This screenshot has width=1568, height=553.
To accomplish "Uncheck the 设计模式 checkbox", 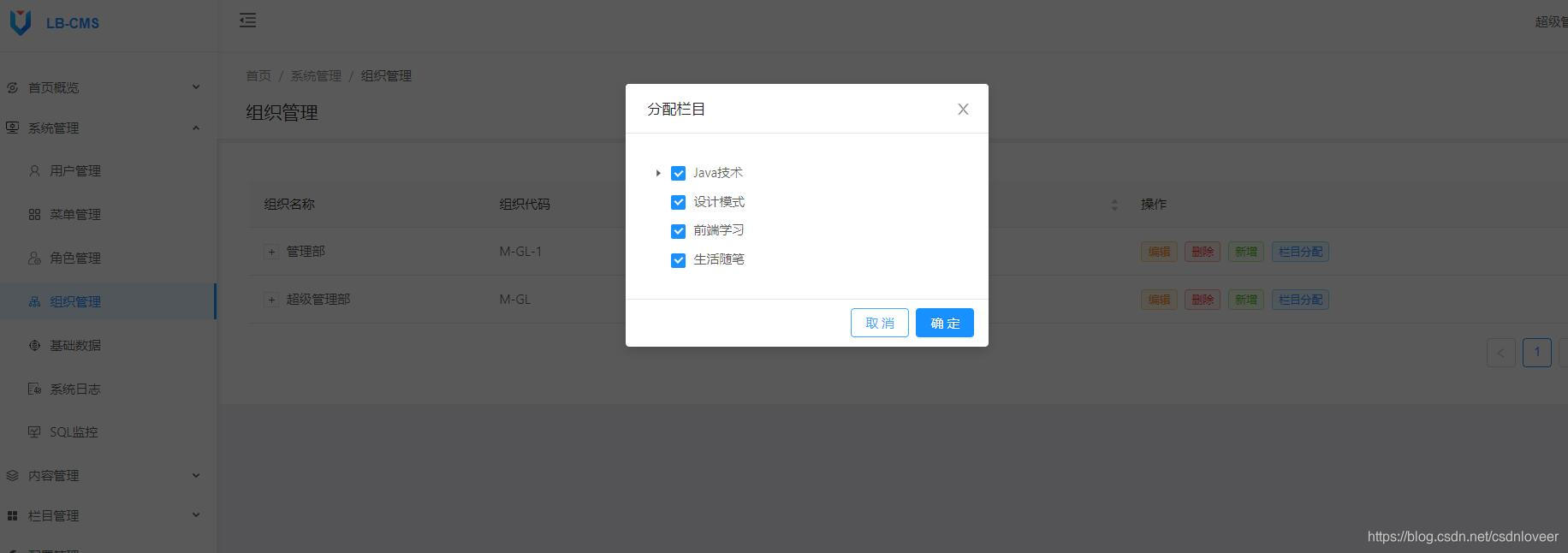I will point(678,202).
